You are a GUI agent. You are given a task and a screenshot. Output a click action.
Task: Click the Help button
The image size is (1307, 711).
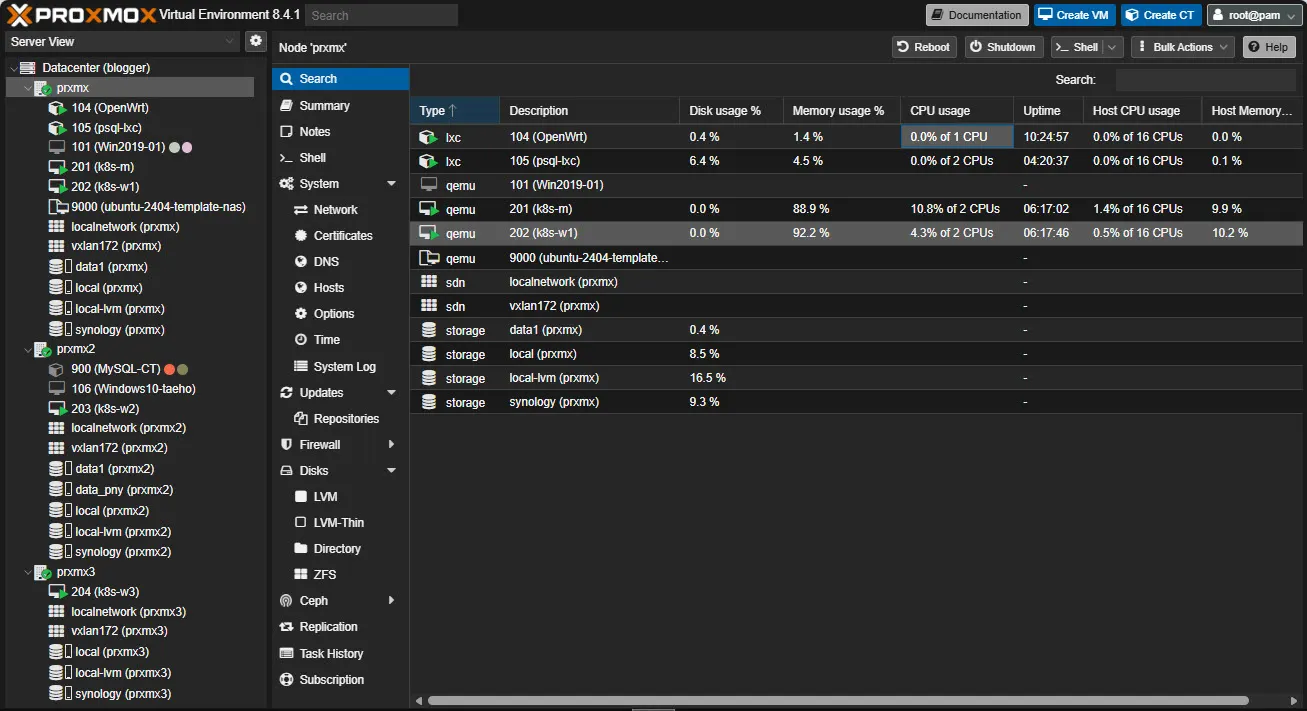[1269, 47]
